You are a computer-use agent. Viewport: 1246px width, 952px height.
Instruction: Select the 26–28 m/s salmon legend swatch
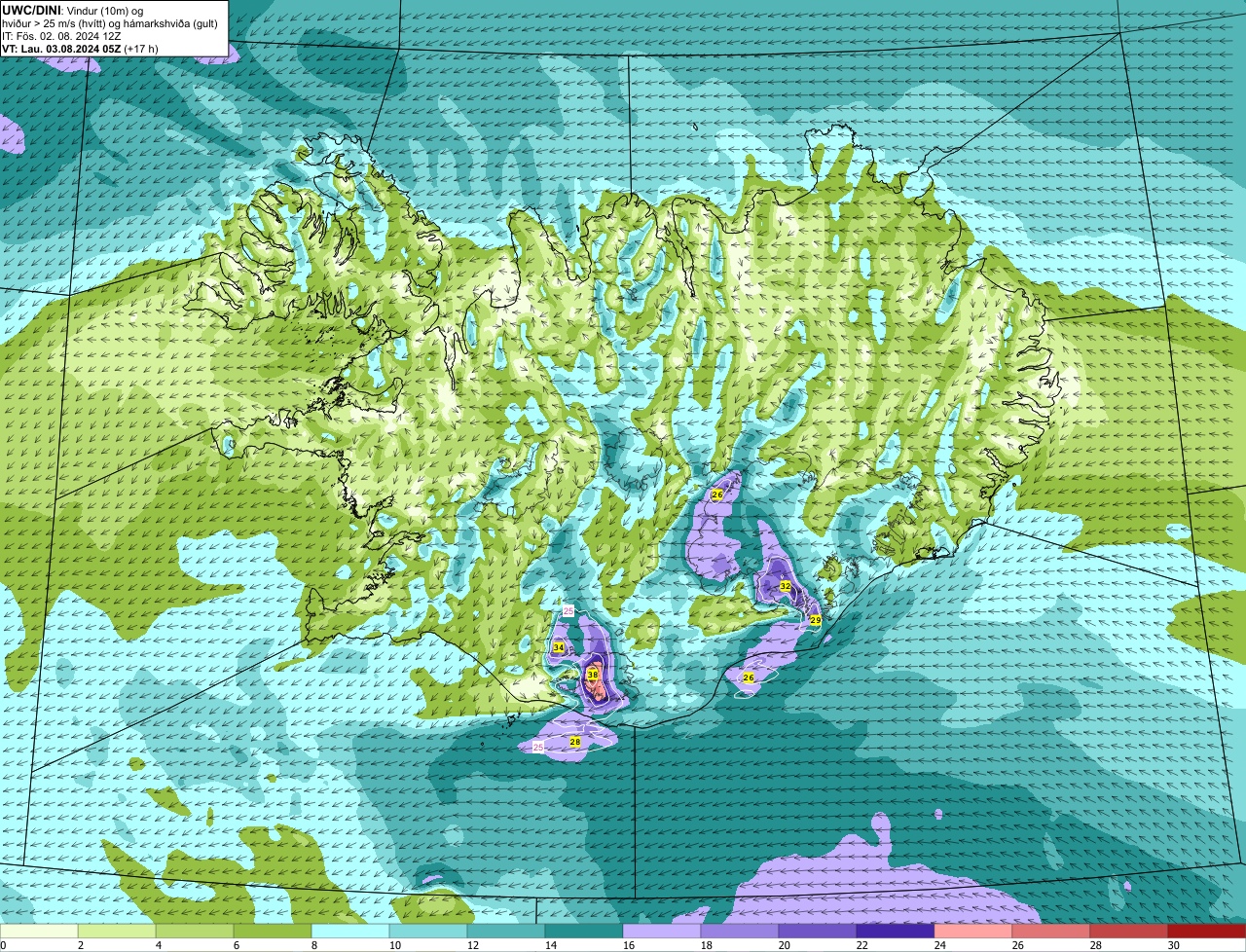[1051, 932]
